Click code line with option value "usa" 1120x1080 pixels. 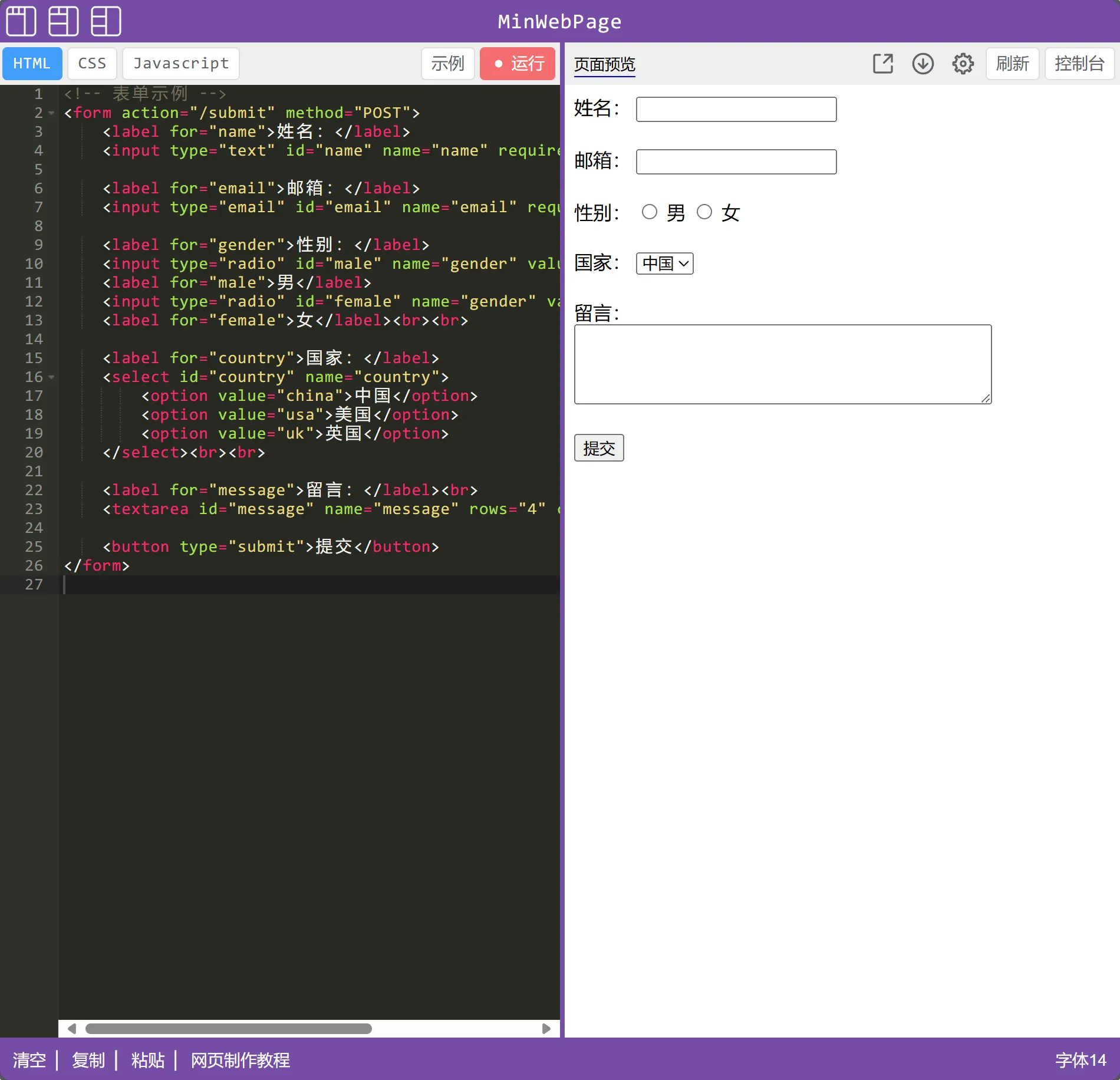tap(299, 414)
